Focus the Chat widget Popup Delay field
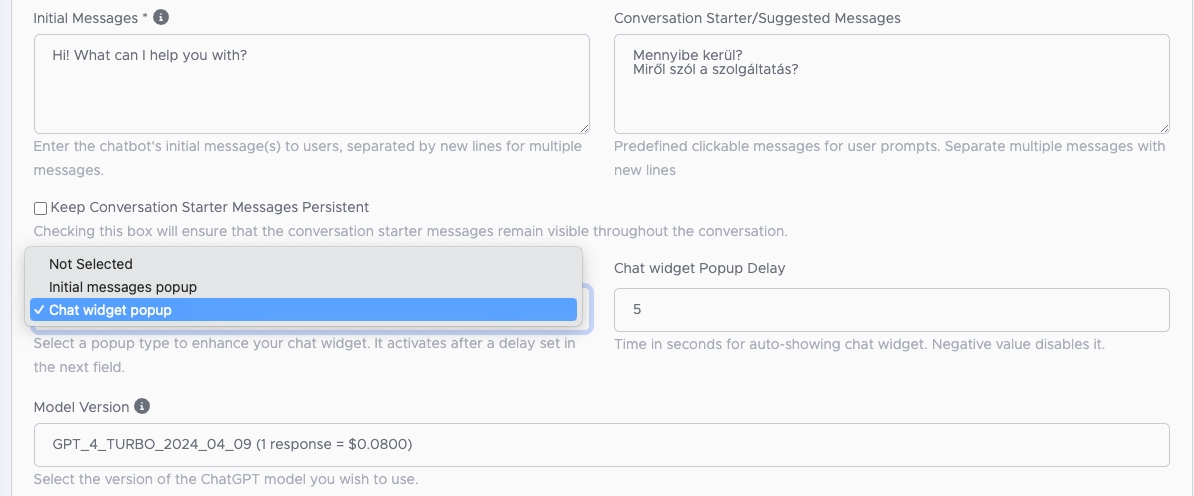This screenshot has width=1194, height=496. point(891,310)
